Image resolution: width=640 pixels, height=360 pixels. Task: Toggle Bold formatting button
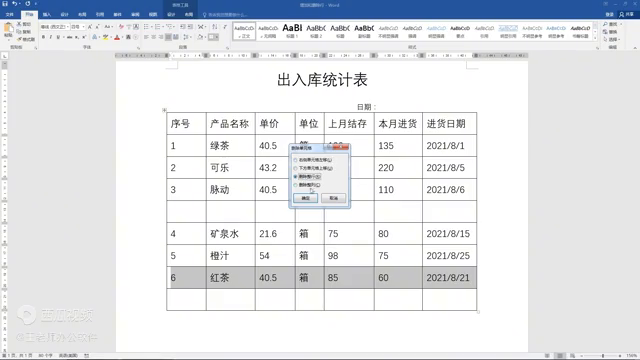tap(44, 37)
